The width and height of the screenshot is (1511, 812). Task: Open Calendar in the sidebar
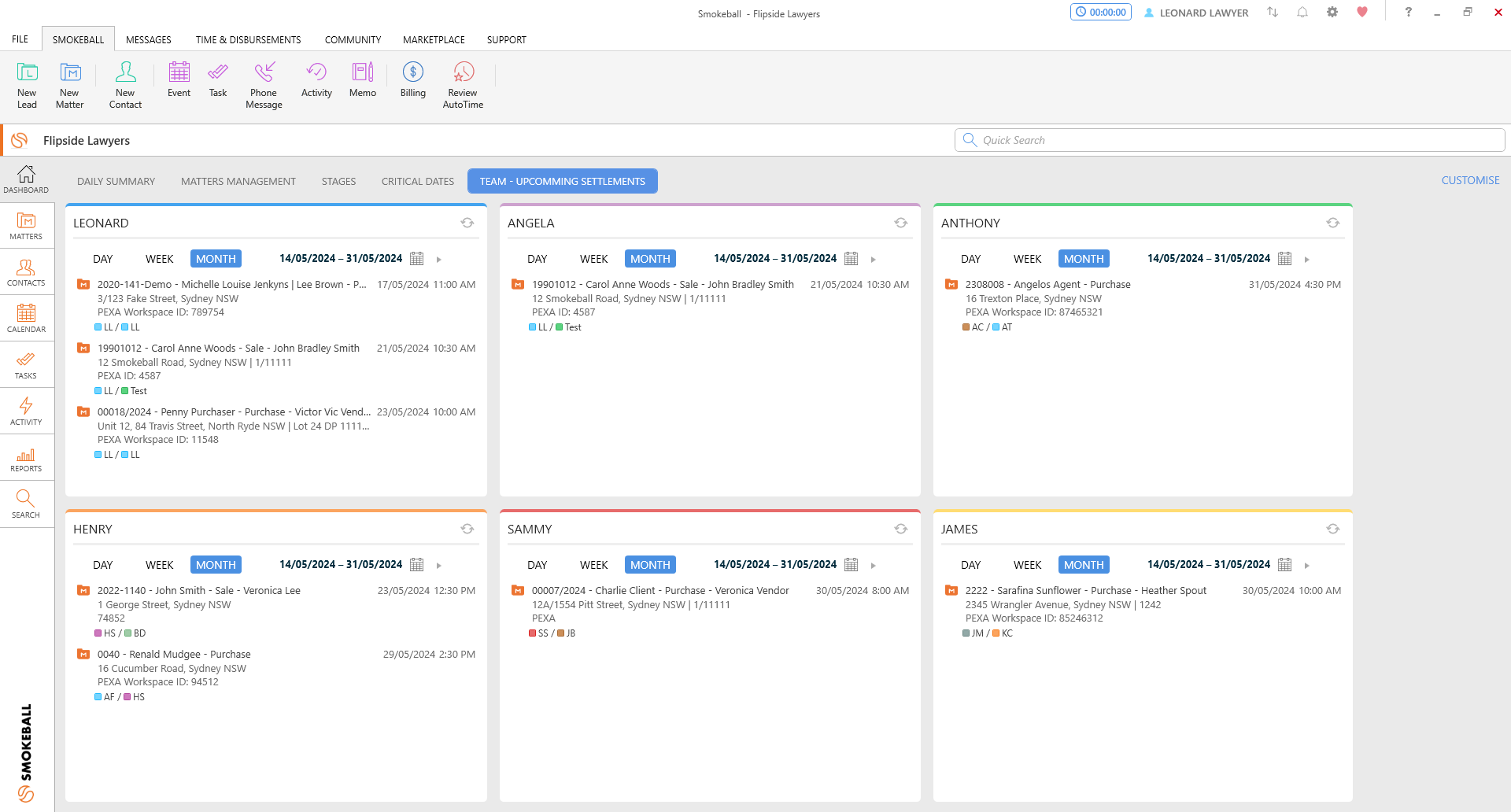(26, 319)
